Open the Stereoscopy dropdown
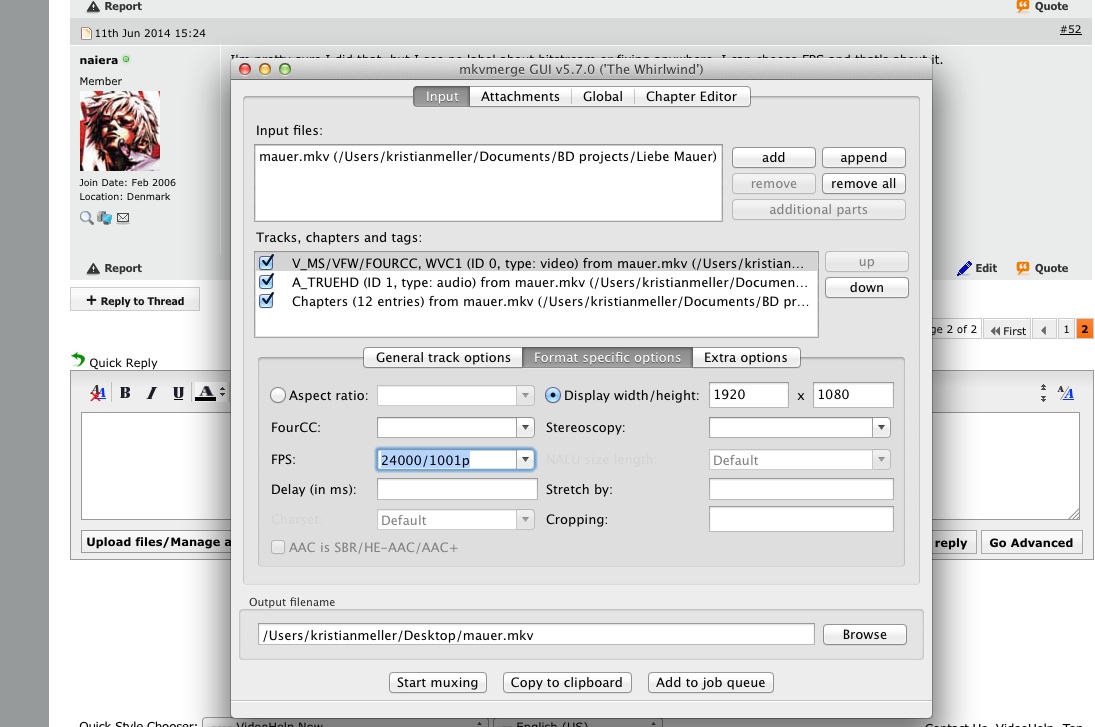The image size is (1095, 727). tap(881, 427)
